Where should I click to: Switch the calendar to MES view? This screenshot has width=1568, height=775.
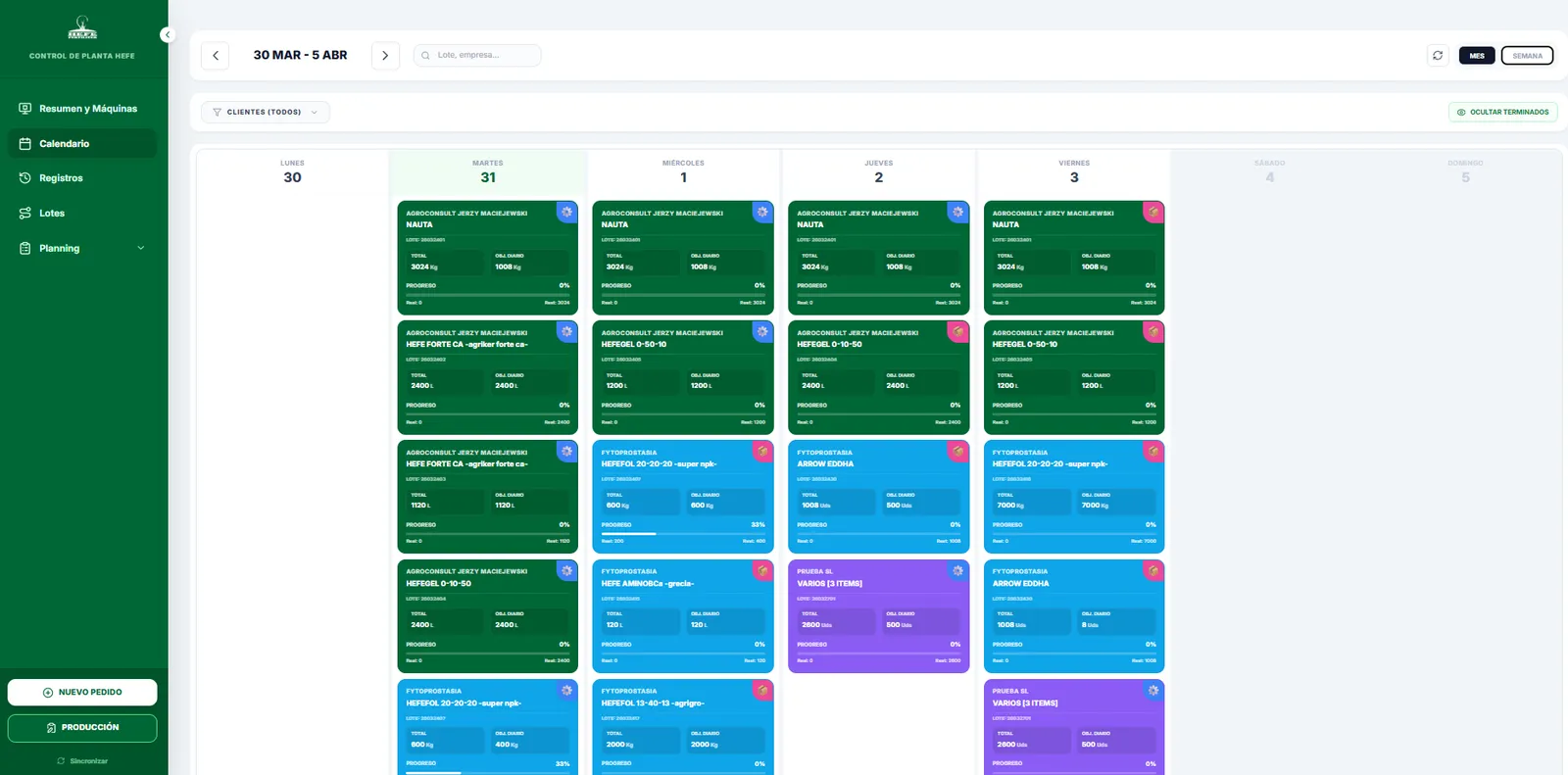pos(1477,56)
